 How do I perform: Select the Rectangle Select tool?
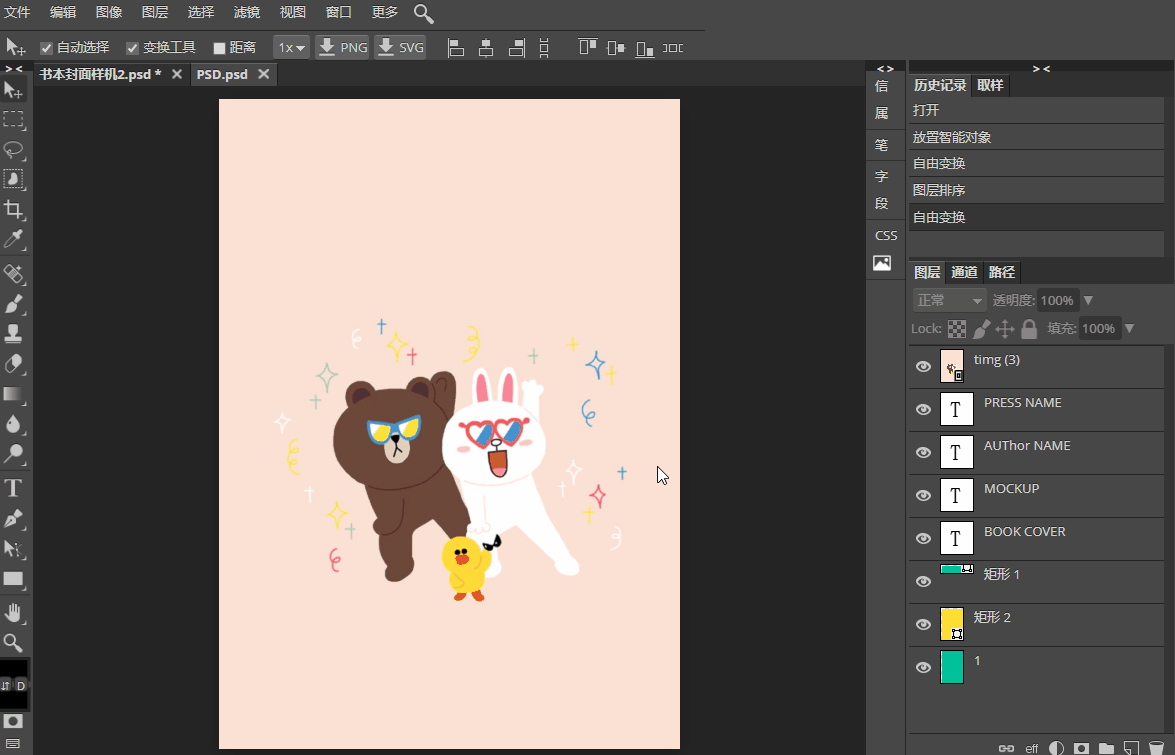[13, 119]
